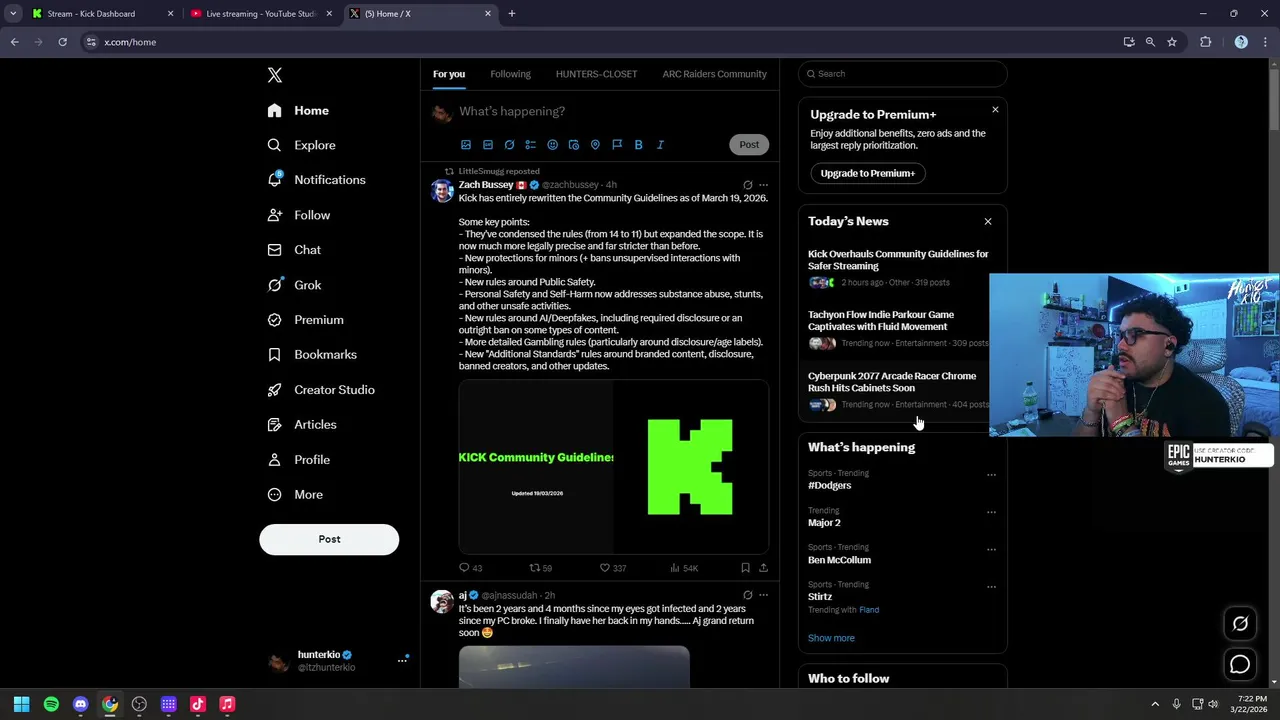Image resolution: width=1280 pixels, height=720 pixels.
Task: Share Zach Bussey's post via share icon
Action: click(x=763, y=568)
